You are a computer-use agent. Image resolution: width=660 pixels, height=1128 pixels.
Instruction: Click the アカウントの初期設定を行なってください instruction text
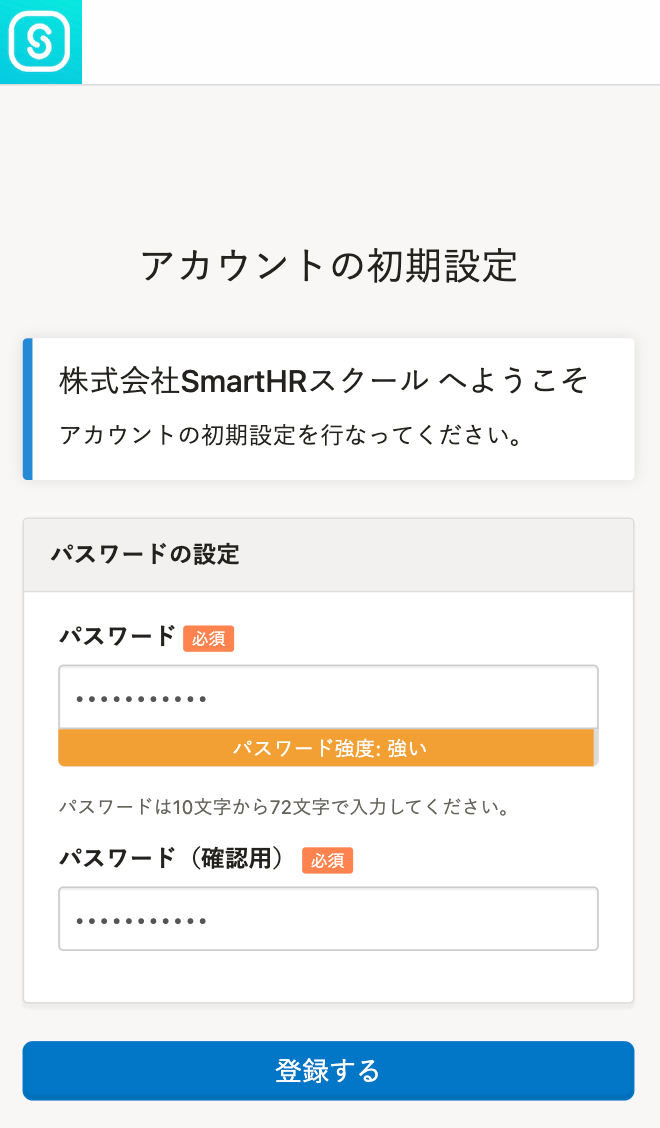pyautogui.click(x=291, y=436)
